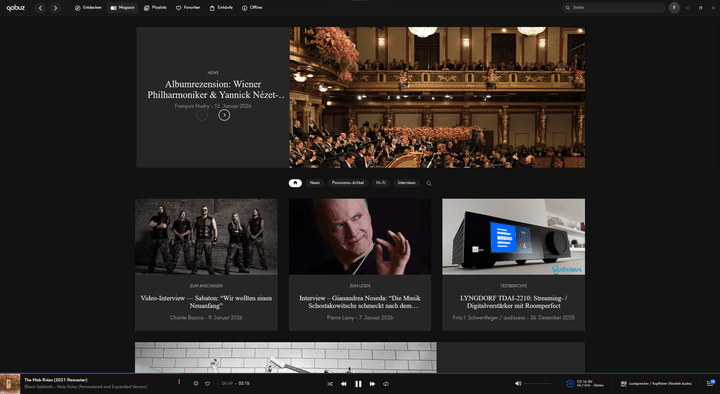Filter magazine by Hi-Fi
Screen dimensions: 720x394
click(x=381, y=183)
